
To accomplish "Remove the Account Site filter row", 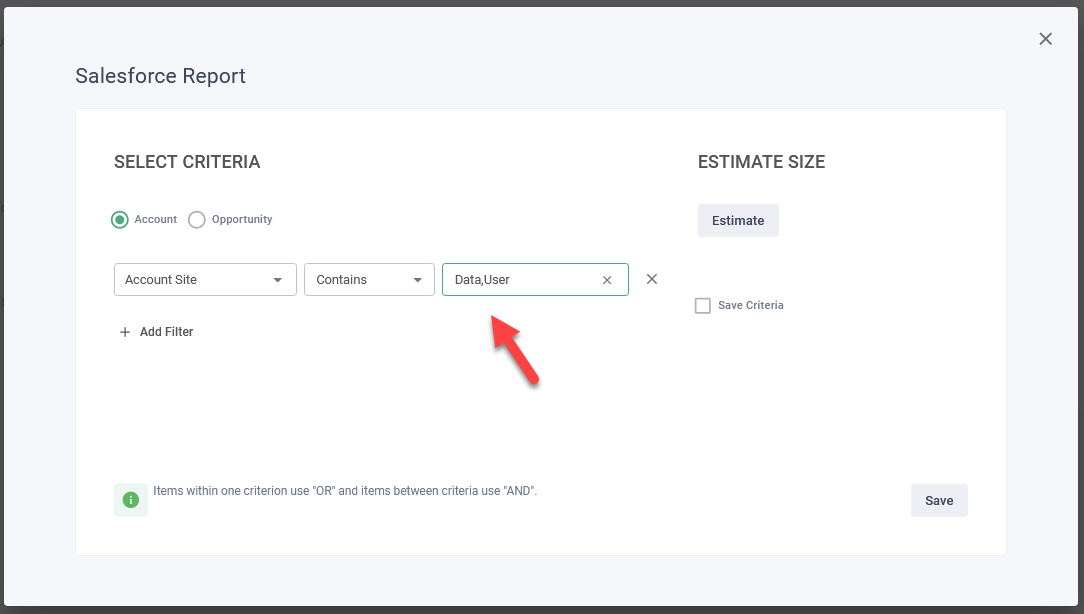I will [652, 279].
